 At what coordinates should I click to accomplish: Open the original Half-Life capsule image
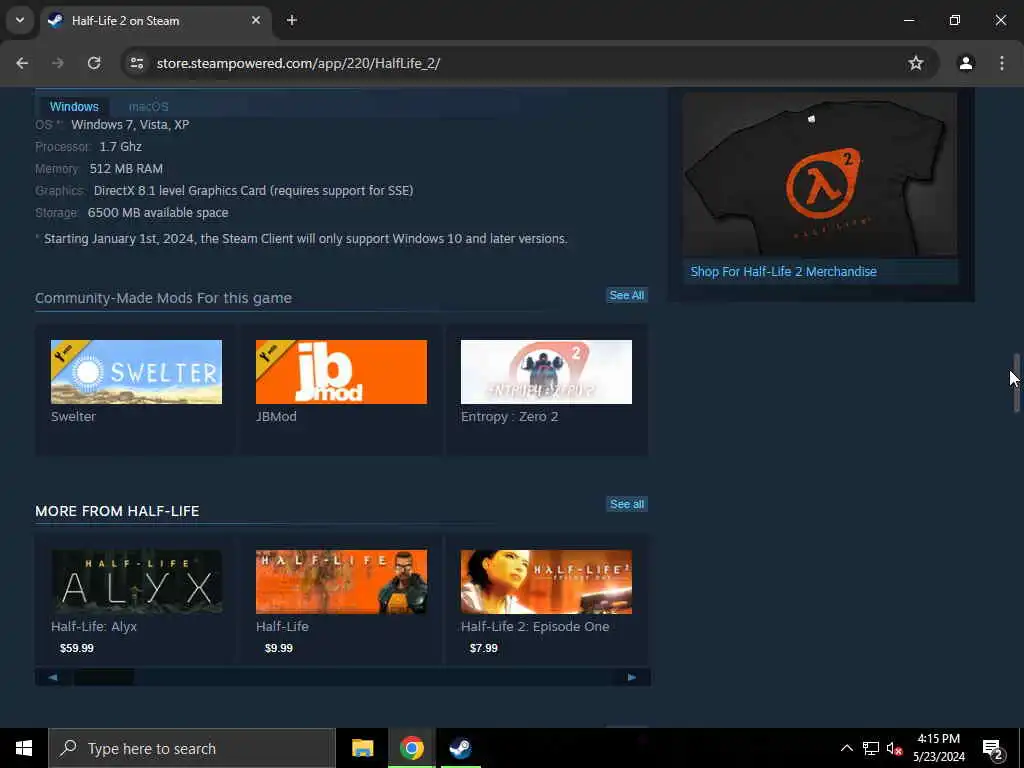(x=342, y=582)
